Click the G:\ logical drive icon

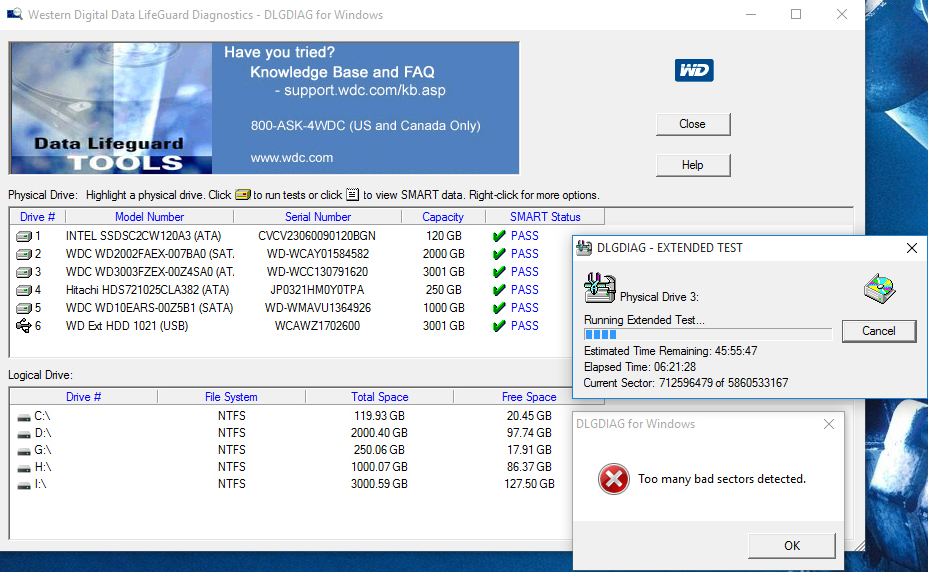point(24,452)
